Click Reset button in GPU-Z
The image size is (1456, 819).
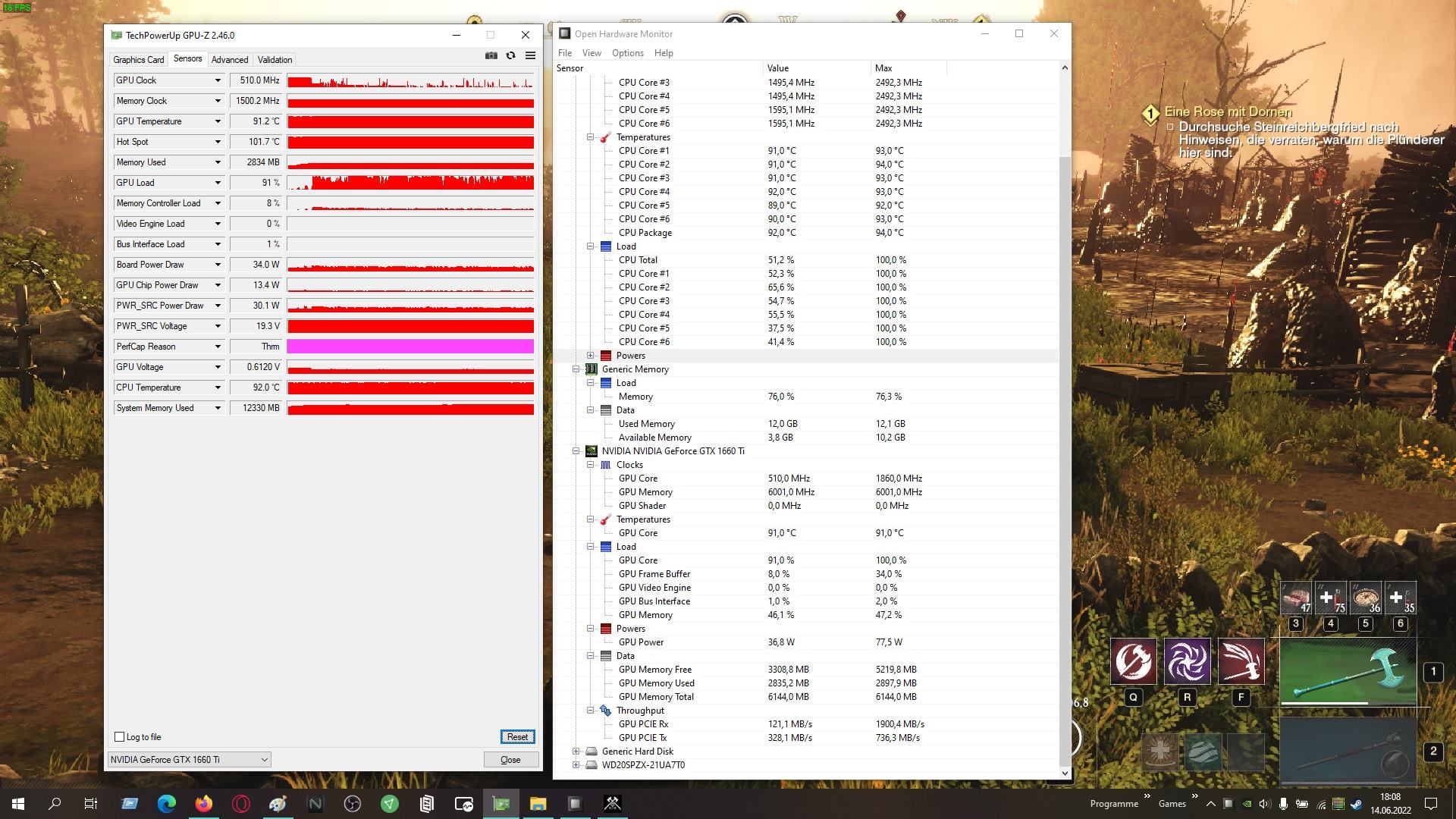tap(517, 737)
